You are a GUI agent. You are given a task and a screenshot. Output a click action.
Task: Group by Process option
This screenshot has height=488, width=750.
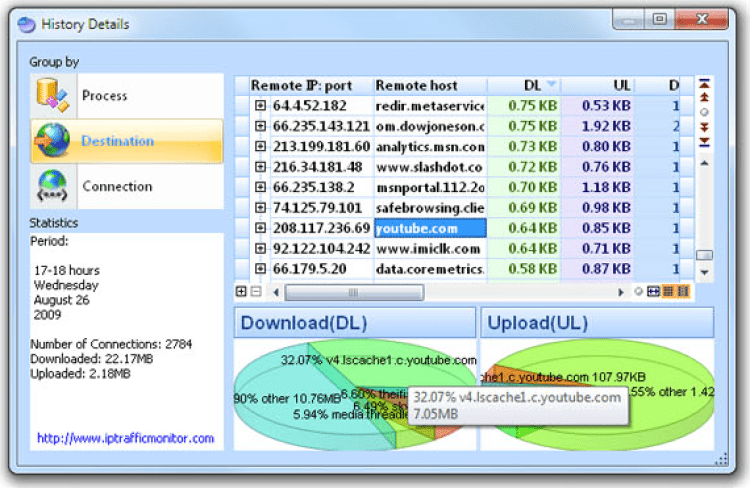pos(127,96)
